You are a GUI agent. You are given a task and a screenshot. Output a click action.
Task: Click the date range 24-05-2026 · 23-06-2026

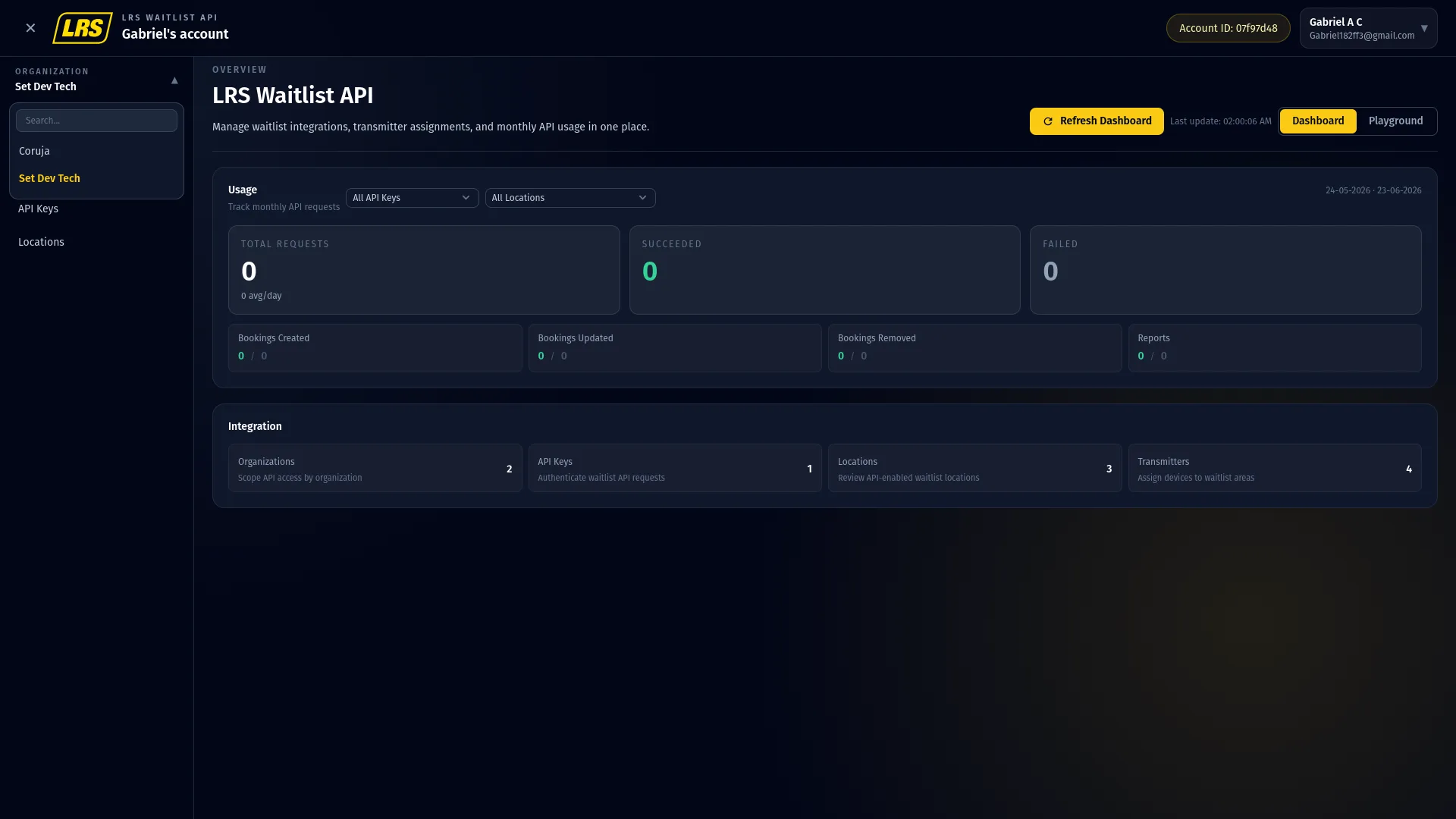point(1373,190)
